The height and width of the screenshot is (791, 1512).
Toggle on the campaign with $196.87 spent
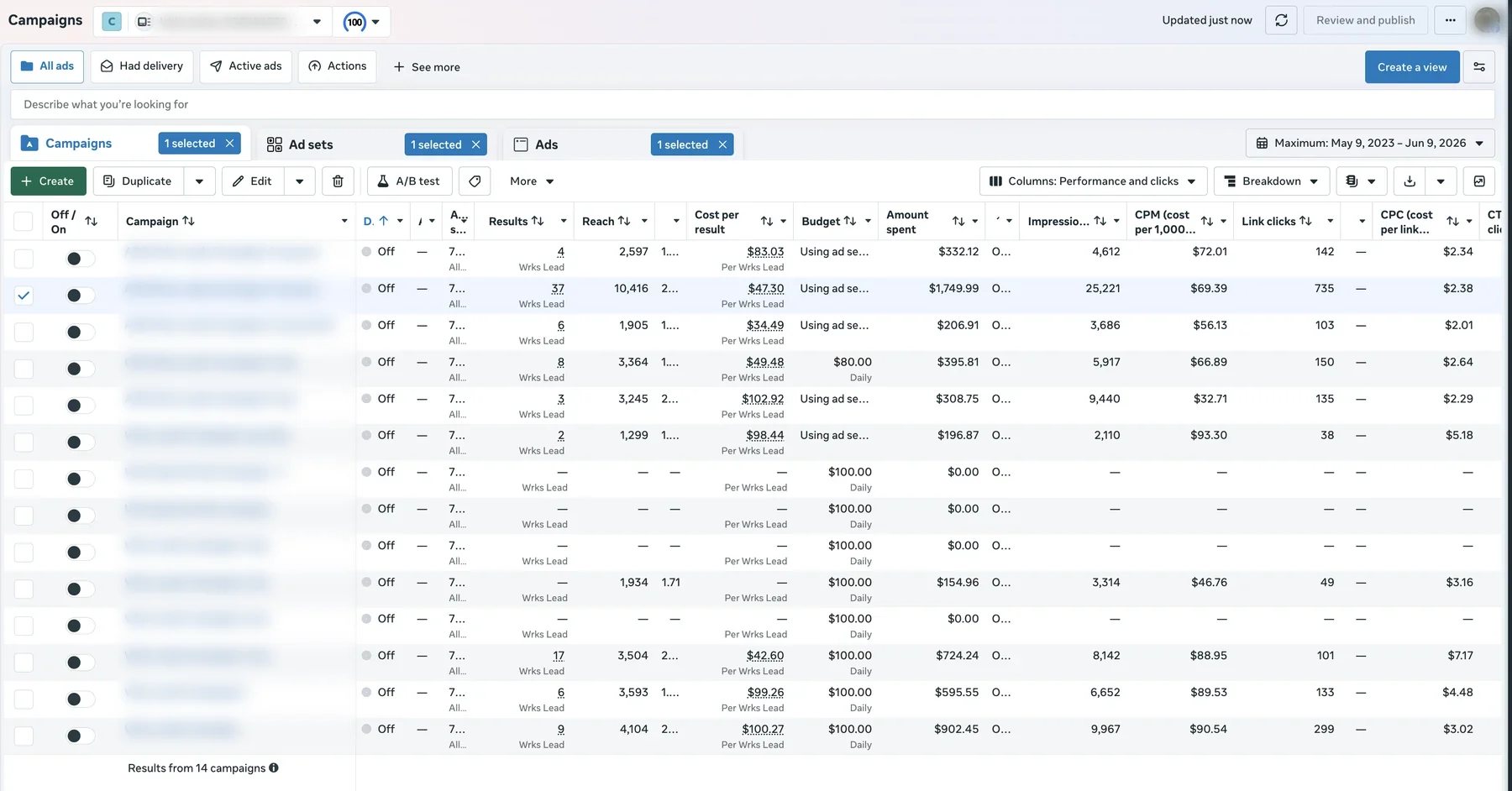tap(80, 442)
